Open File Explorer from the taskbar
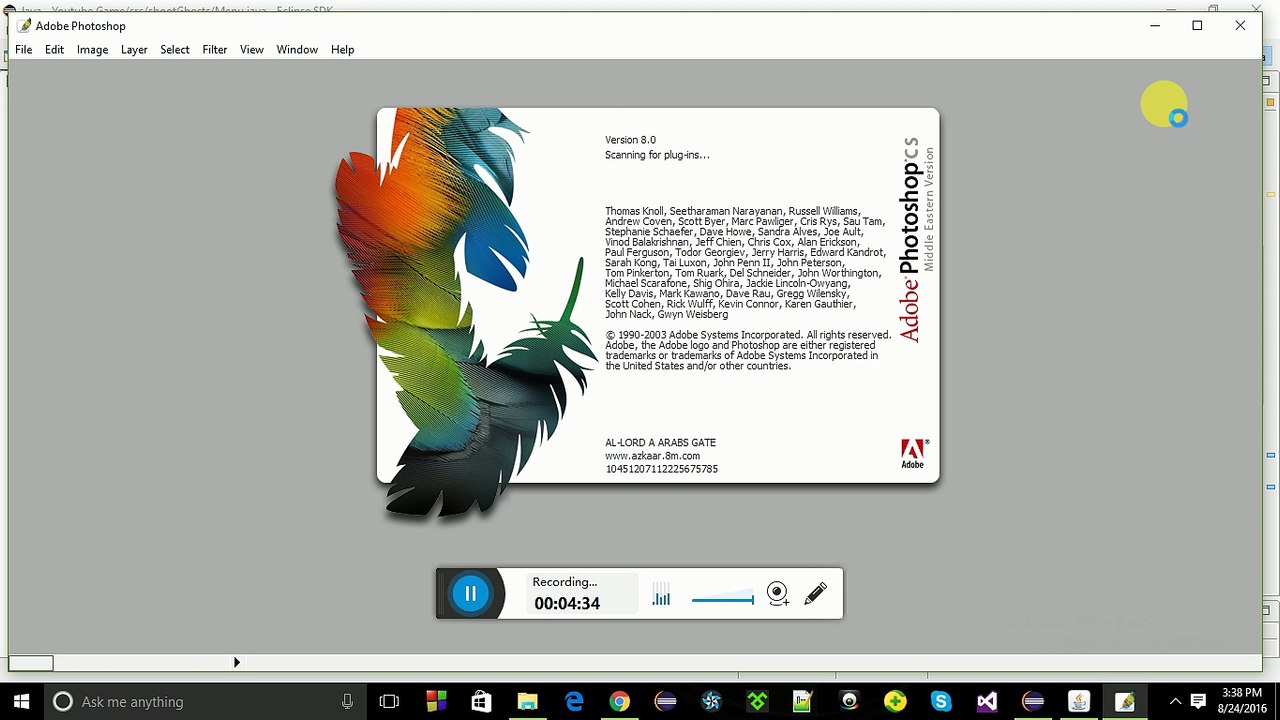The height and width of the screenshot is (720, 1280). [x=527, y=701]
